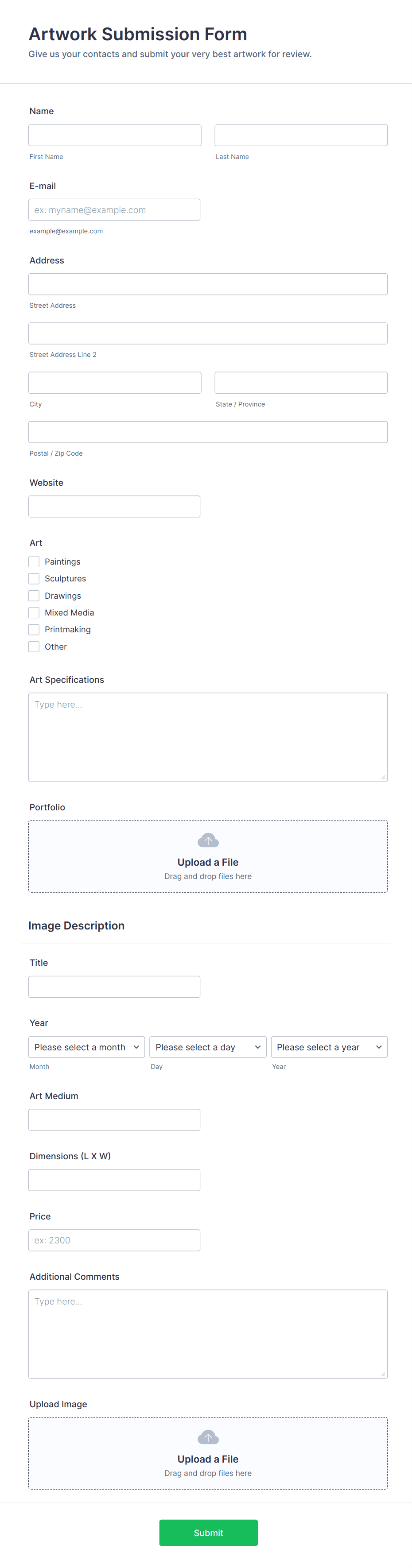
Task: Focus the E-mail input field
Action: tap(114, 209)
